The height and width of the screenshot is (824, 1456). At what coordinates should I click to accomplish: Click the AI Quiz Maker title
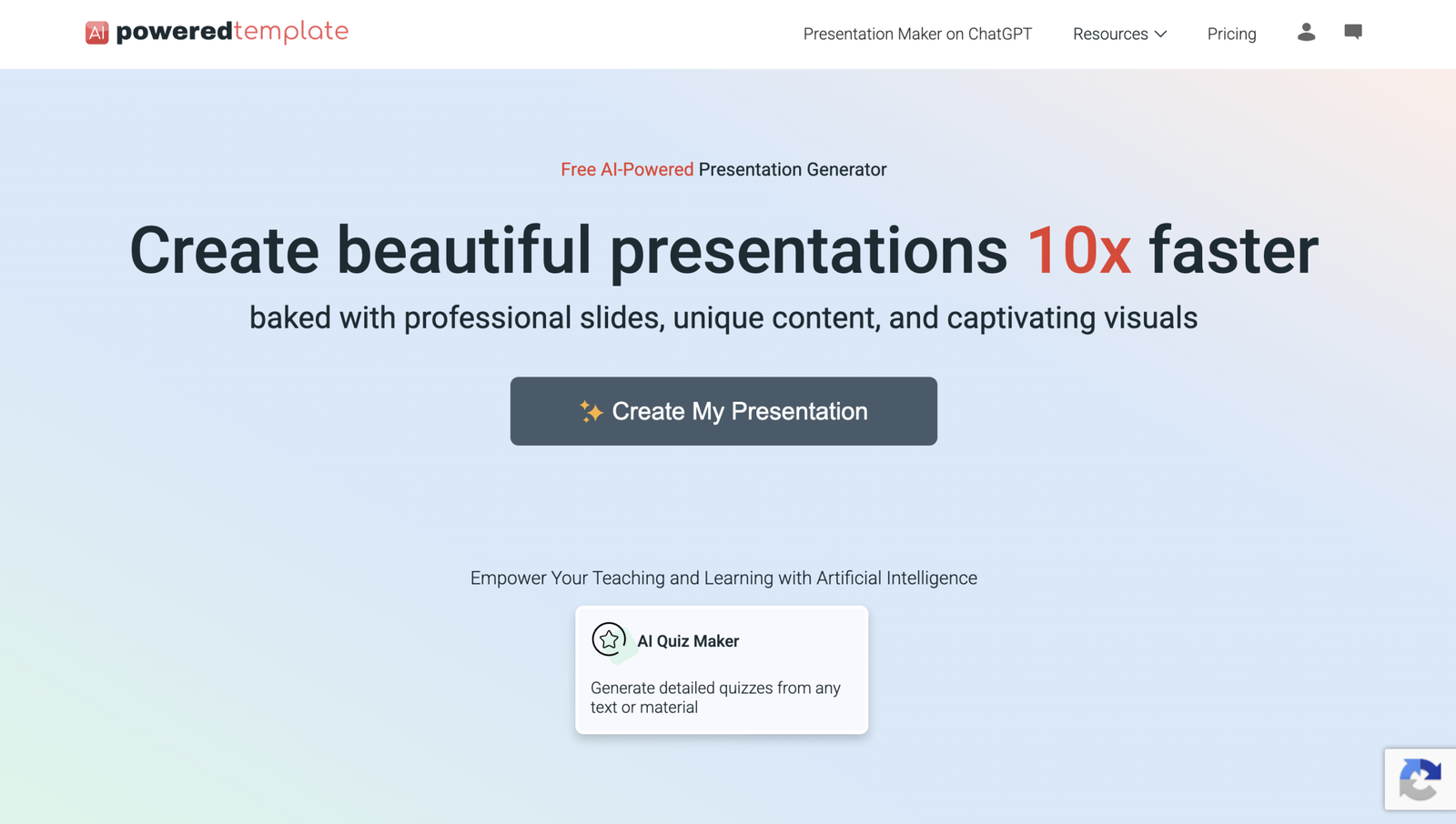pyautogui.click(x=688, y=641)
